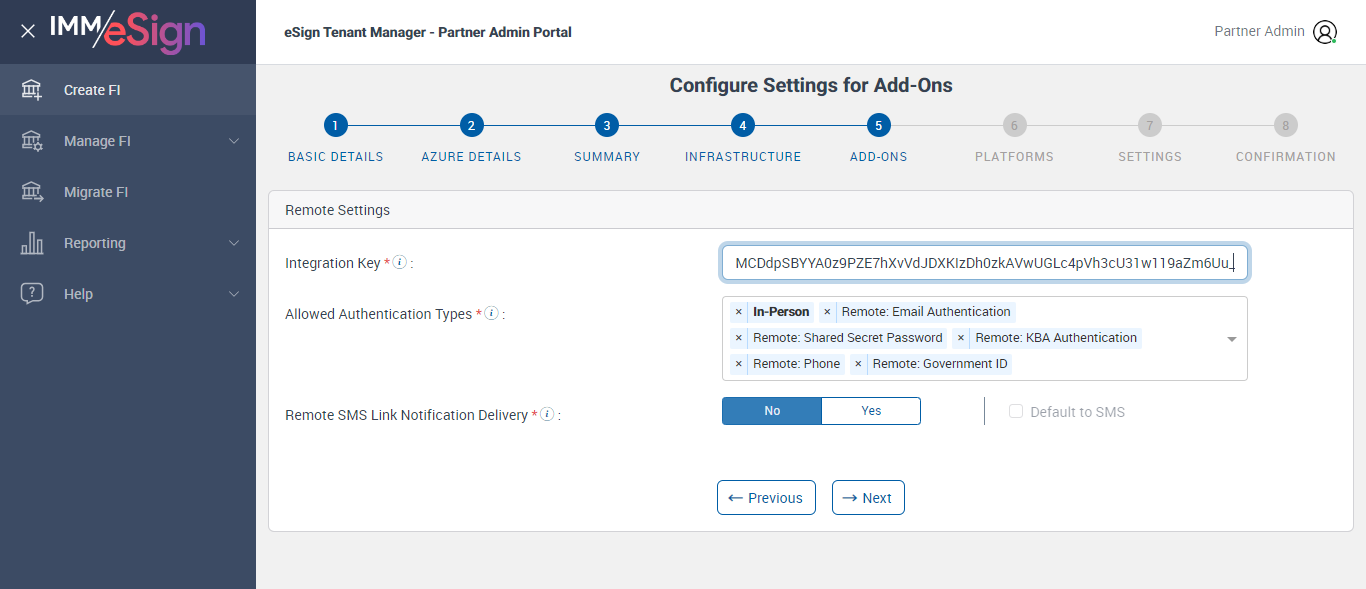Click the Integration Key input field
The width and height of the screenshot is (1366, 589).
pos(984,263)
